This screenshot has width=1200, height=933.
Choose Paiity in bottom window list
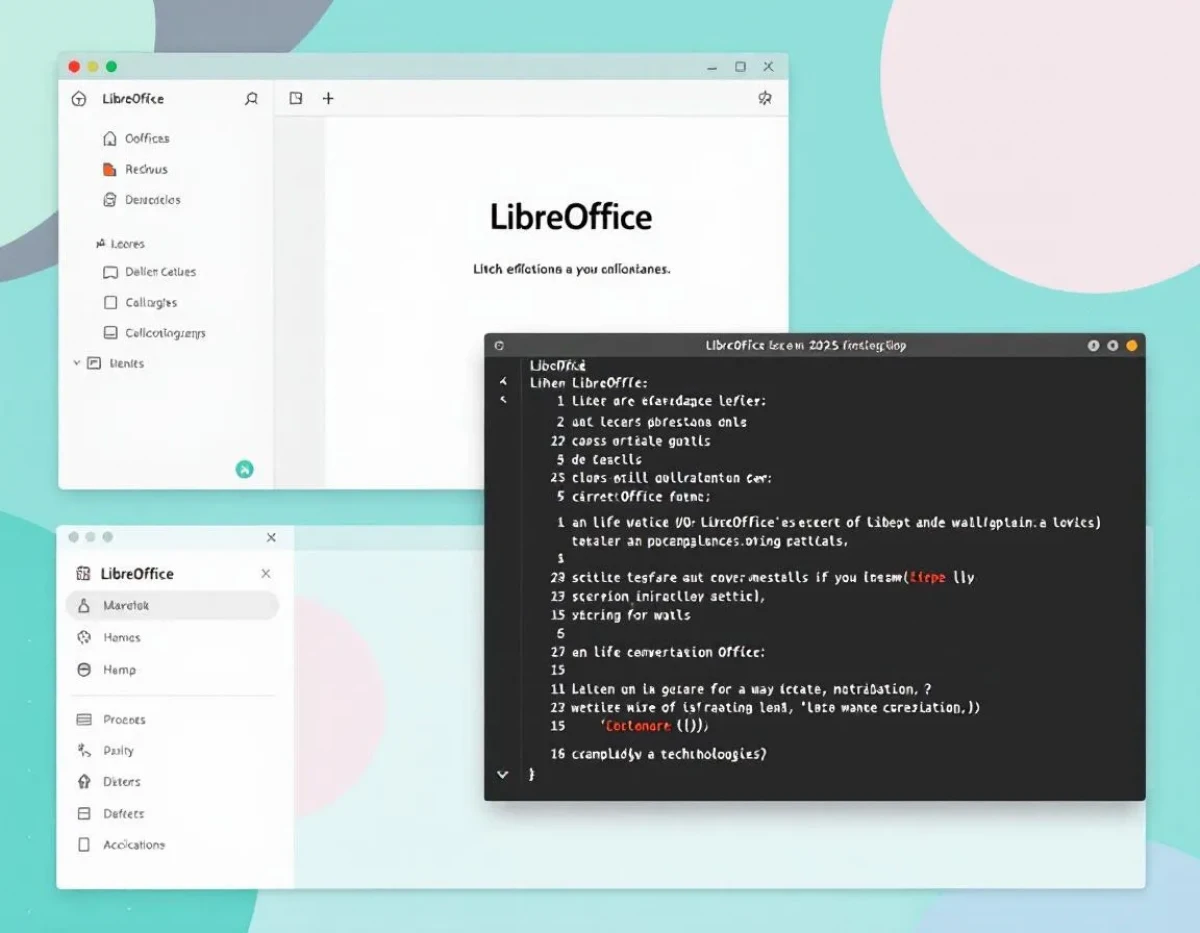pos(118,750)
